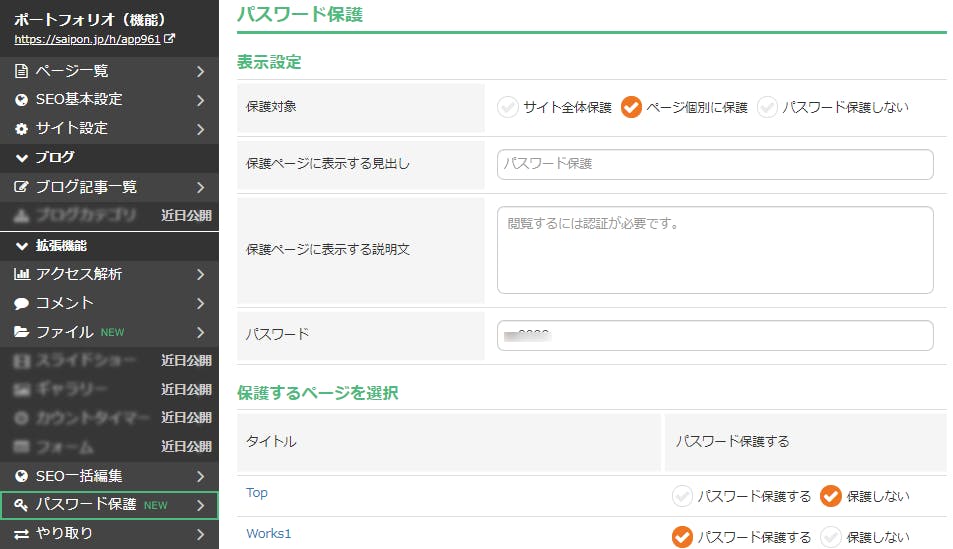Open the Top page link
The image size is (953, 549).
[257, 493]
